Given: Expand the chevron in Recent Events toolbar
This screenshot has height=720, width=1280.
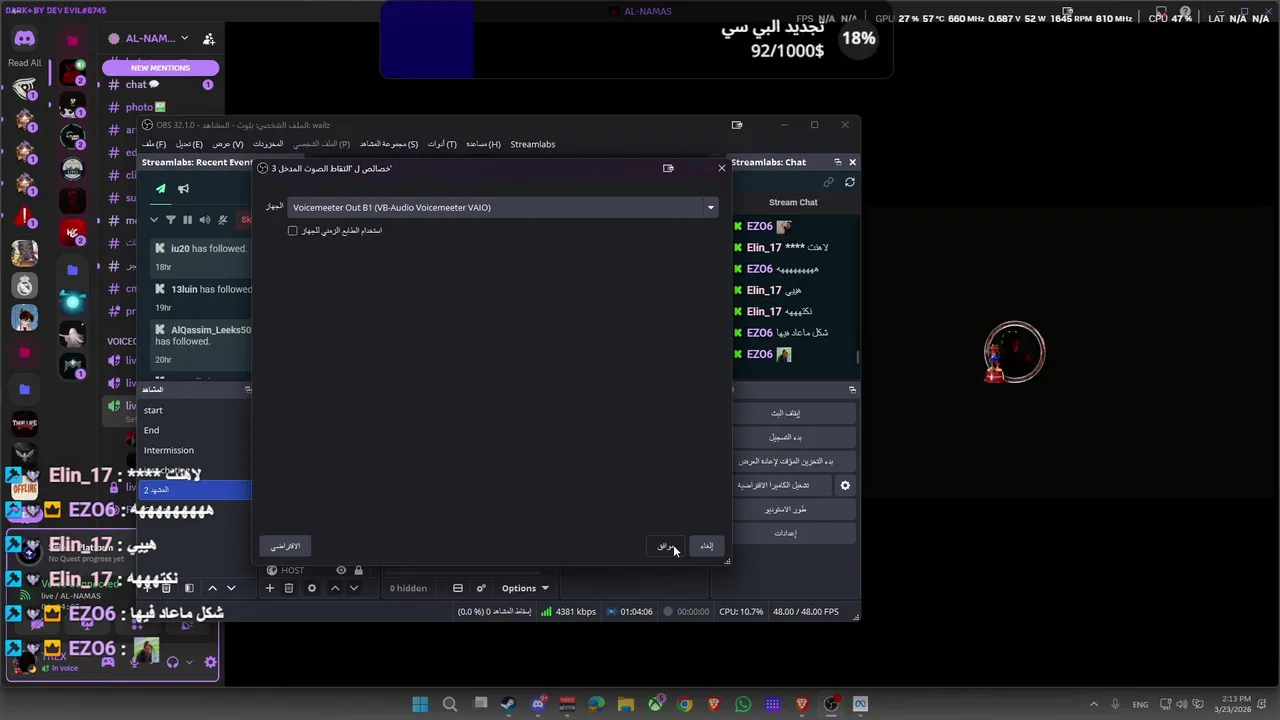Looking at the screenshot, I should click(x=154, y=220).
